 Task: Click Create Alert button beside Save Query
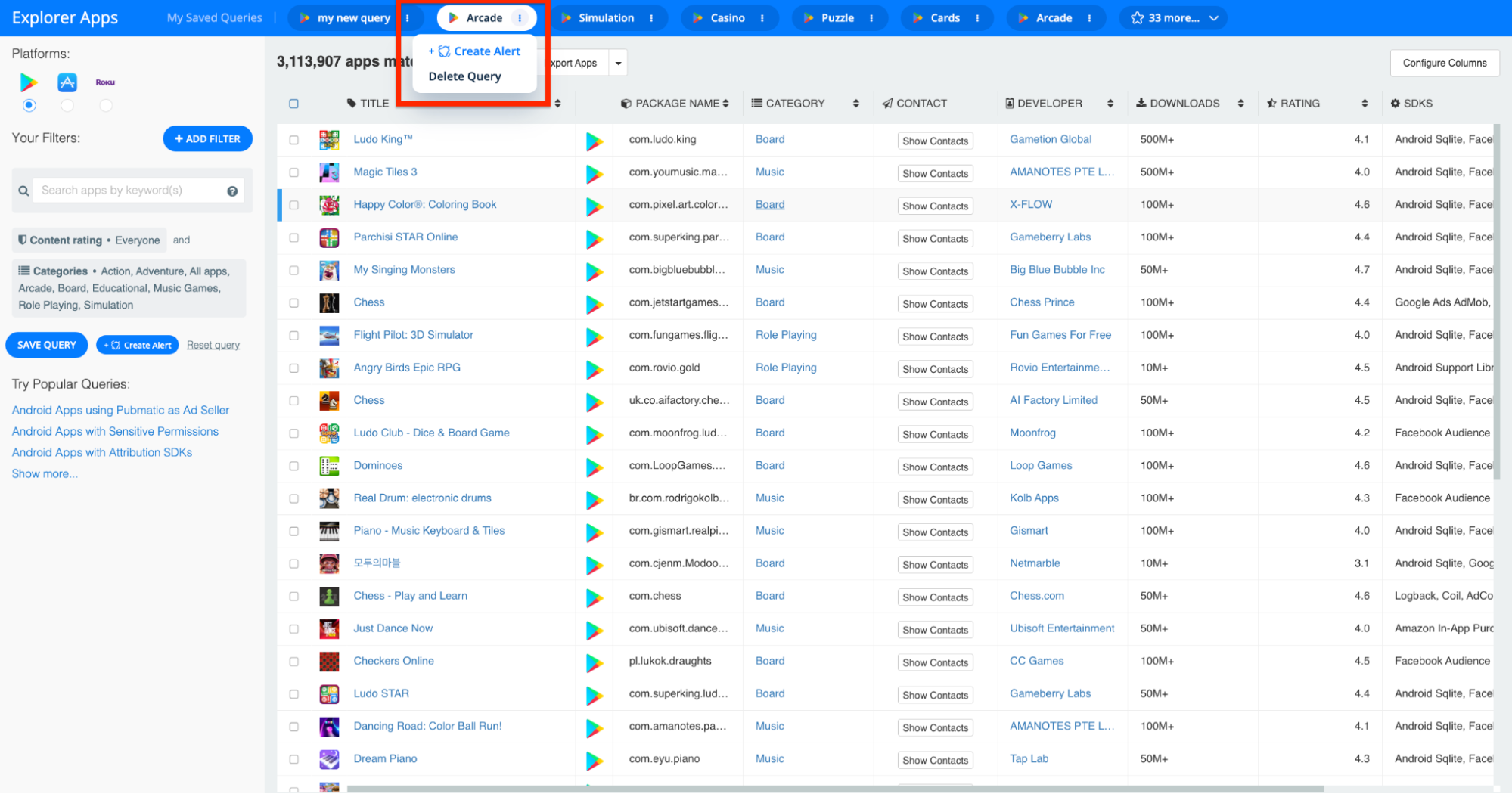point(138,346)
